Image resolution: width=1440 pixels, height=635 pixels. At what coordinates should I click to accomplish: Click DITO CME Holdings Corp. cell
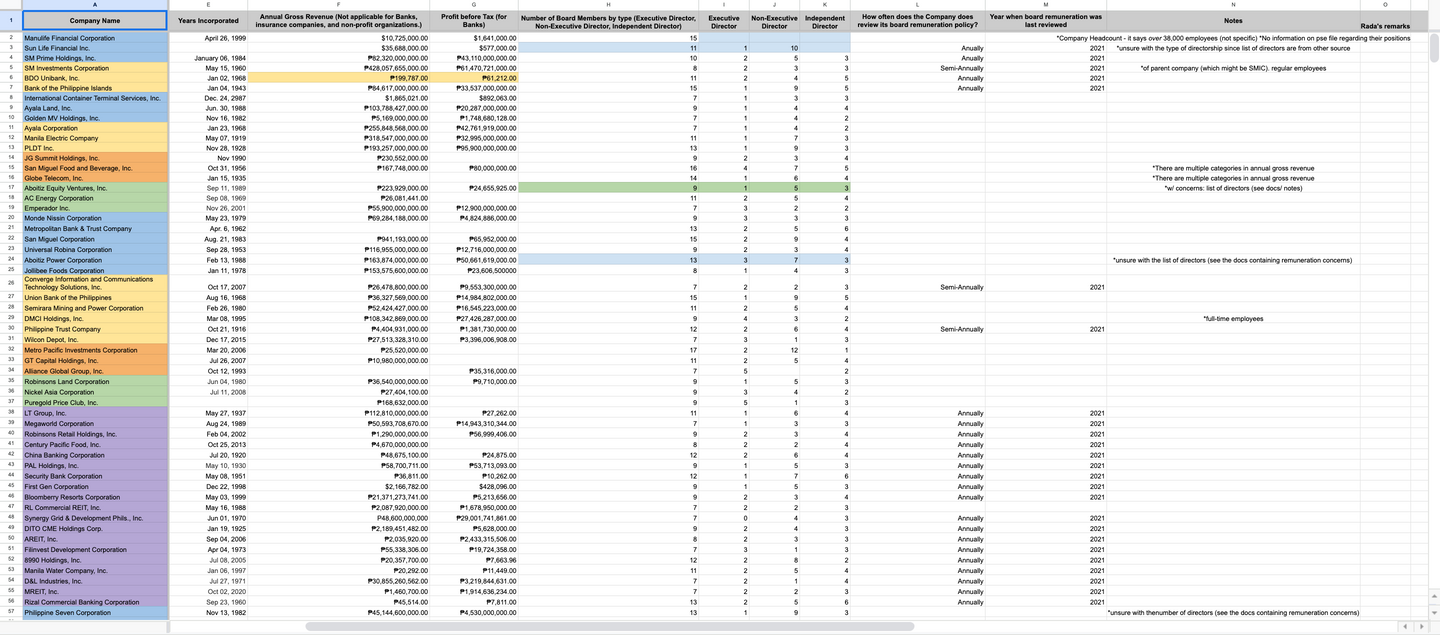tap(94, 528)
